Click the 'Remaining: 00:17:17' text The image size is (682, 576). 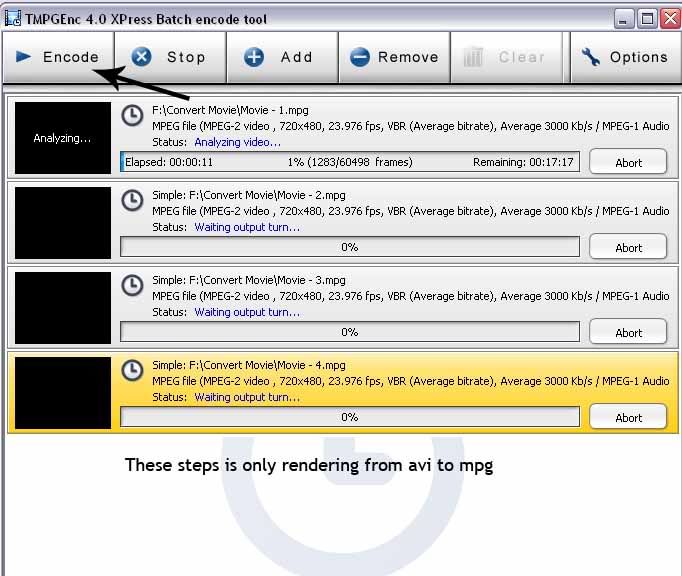pos(523,162)
